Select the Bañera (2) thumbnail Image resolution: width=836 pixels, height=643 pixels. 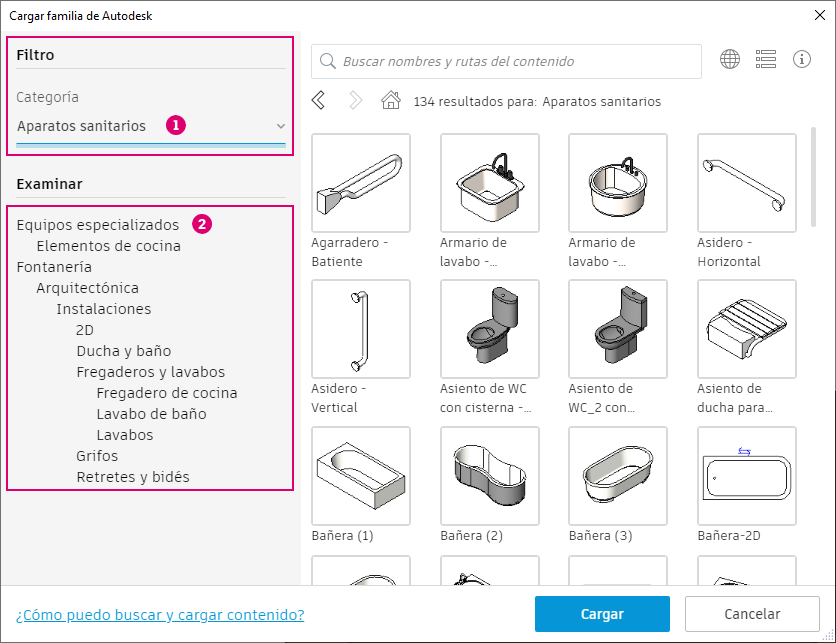click(x=489, y=476)
